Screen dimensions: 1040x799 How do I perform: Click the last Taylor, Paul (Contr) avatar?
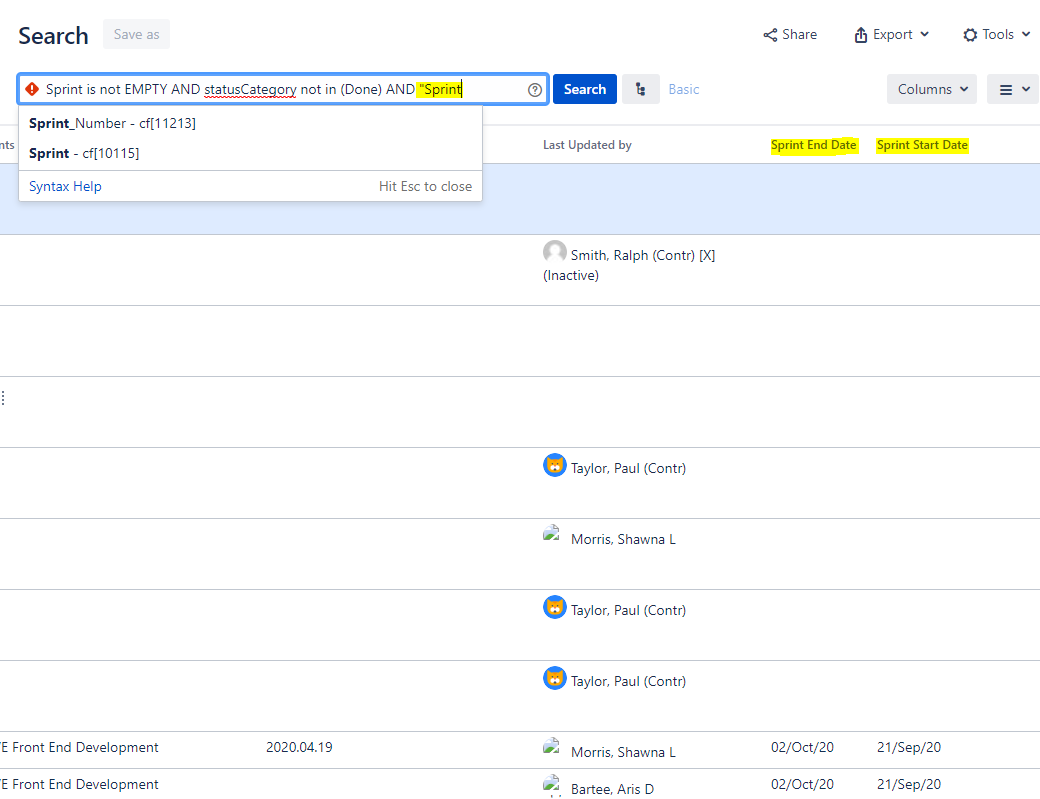(x=554, y=678)
